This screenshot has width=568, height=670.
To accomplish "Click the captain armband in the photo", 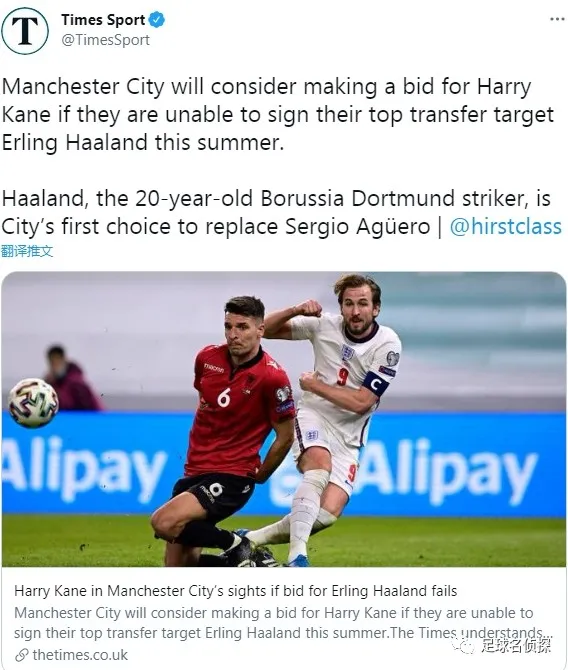I will point(376,384).
